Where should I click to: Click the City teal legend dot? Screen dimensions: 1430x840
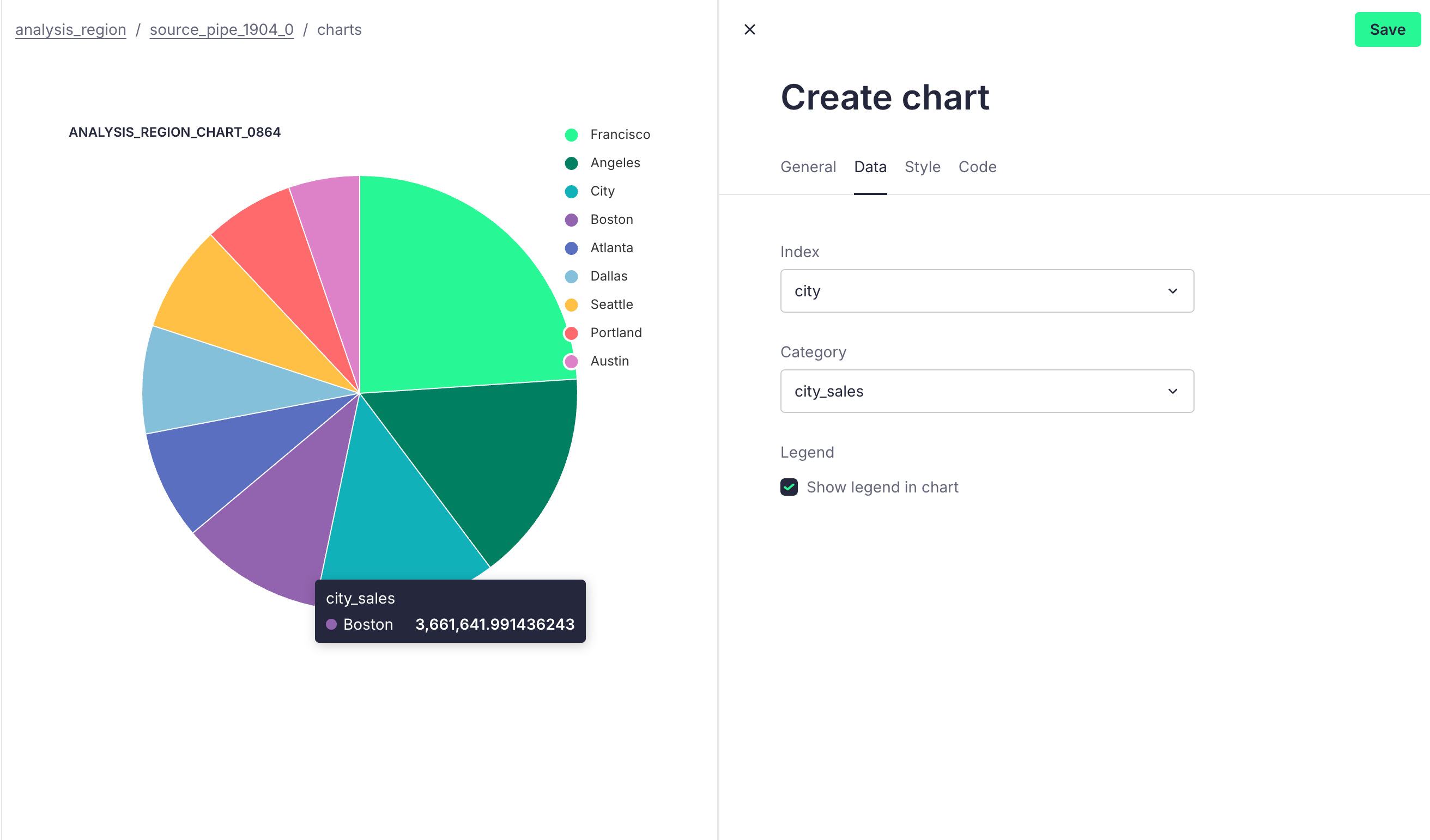coord(571,192)
